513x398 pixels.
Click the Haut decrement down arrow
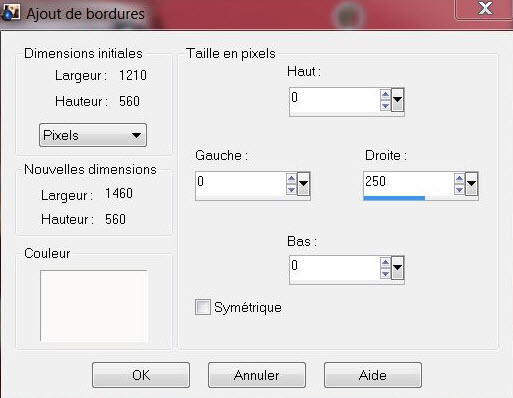pos(385,106)
